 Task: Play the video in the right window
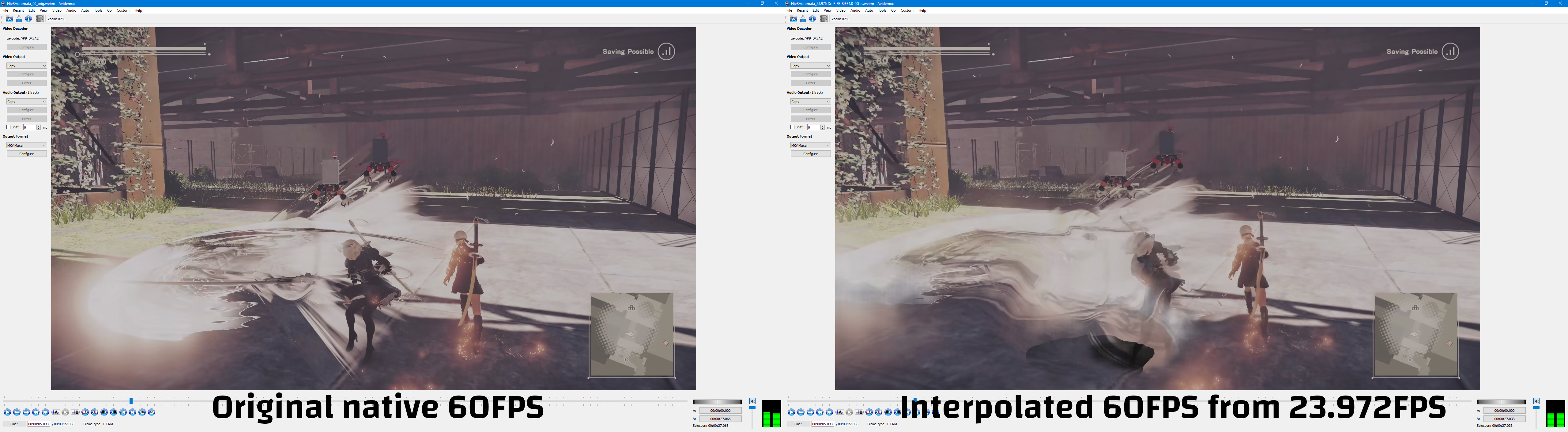click(791, 412)
